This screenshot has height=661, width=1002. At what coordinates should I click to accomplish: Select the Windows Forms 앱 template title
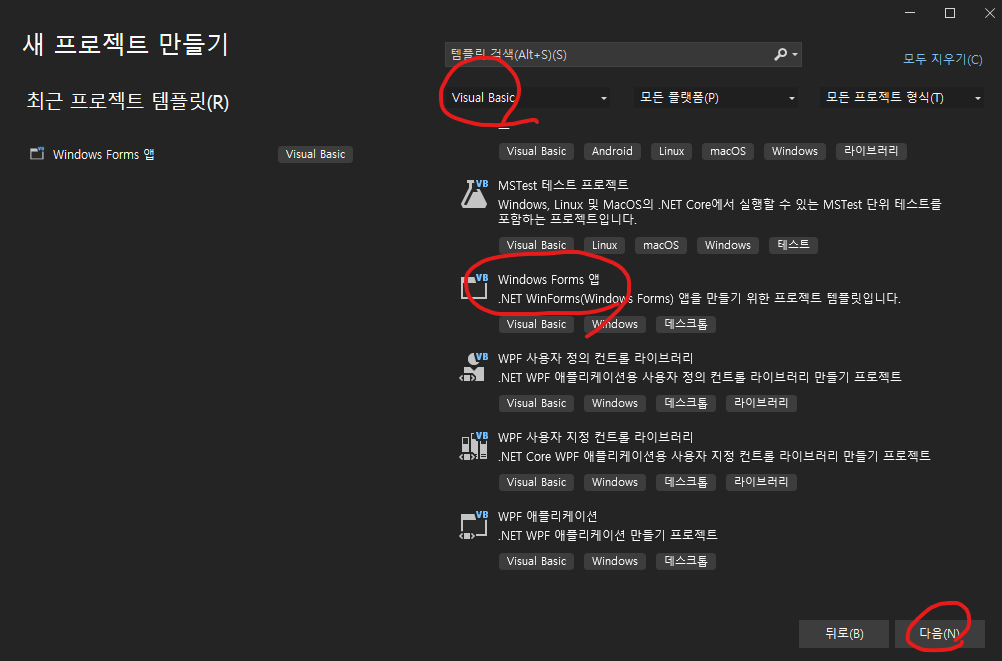tap(548, 279)
